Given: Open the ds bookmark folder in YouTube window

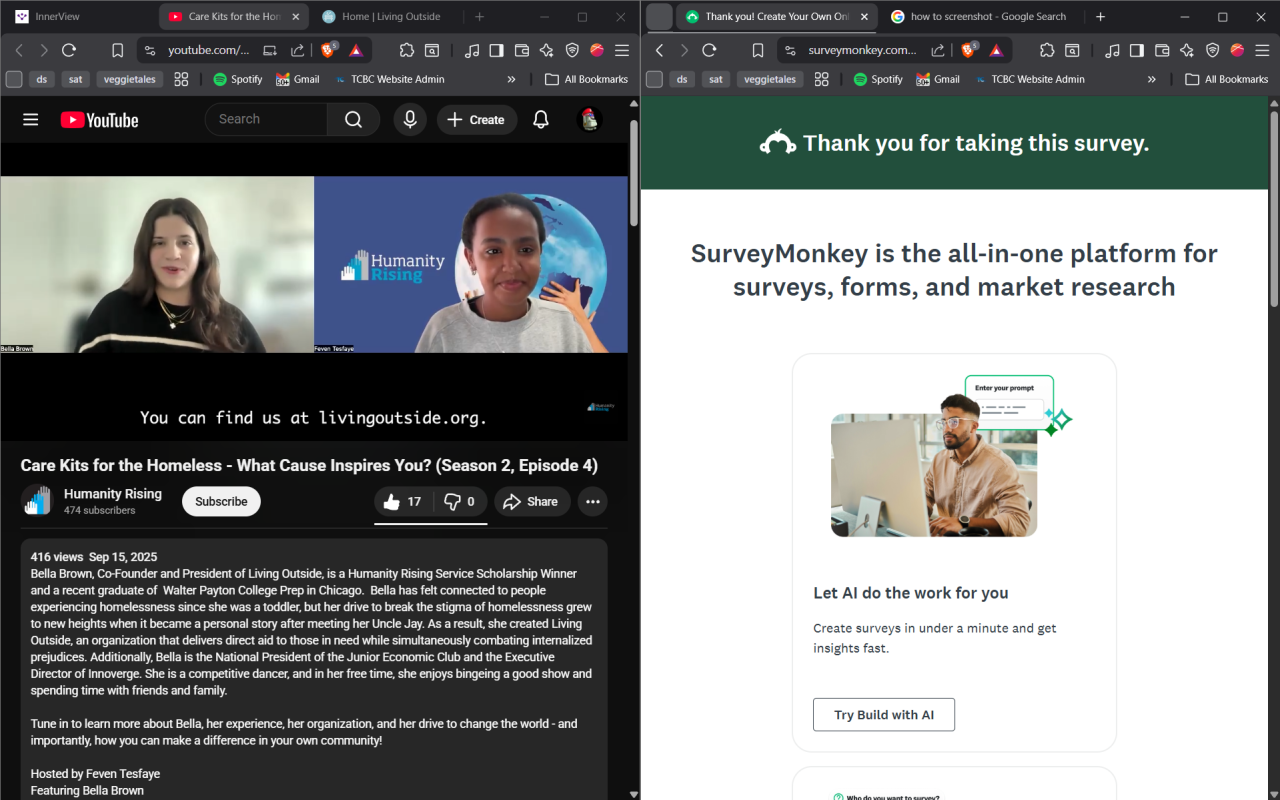Looking at the screenshot, I should pyautogui.click(x=42, y=79).
